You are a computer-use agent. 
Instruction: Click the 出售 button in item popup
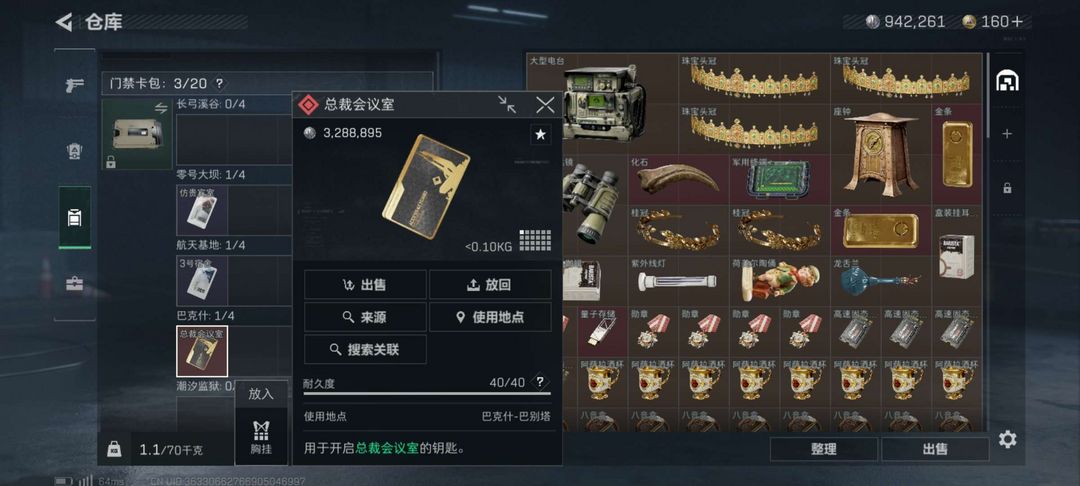365,284
